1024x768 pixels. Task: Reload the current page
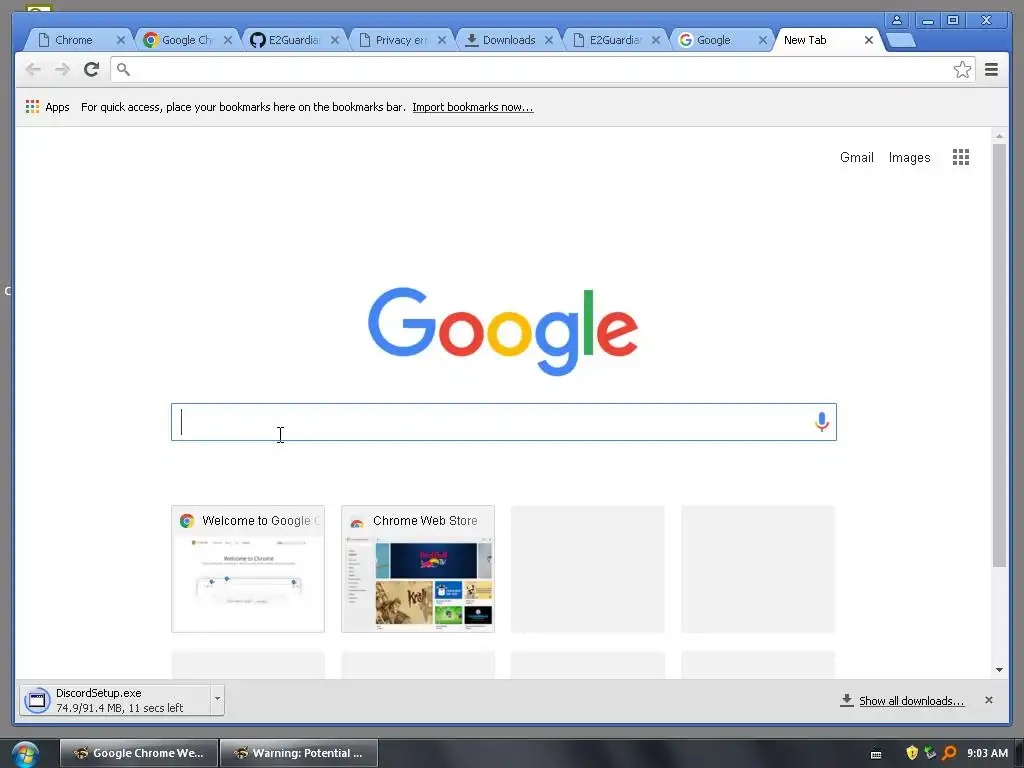click(91, 69)
